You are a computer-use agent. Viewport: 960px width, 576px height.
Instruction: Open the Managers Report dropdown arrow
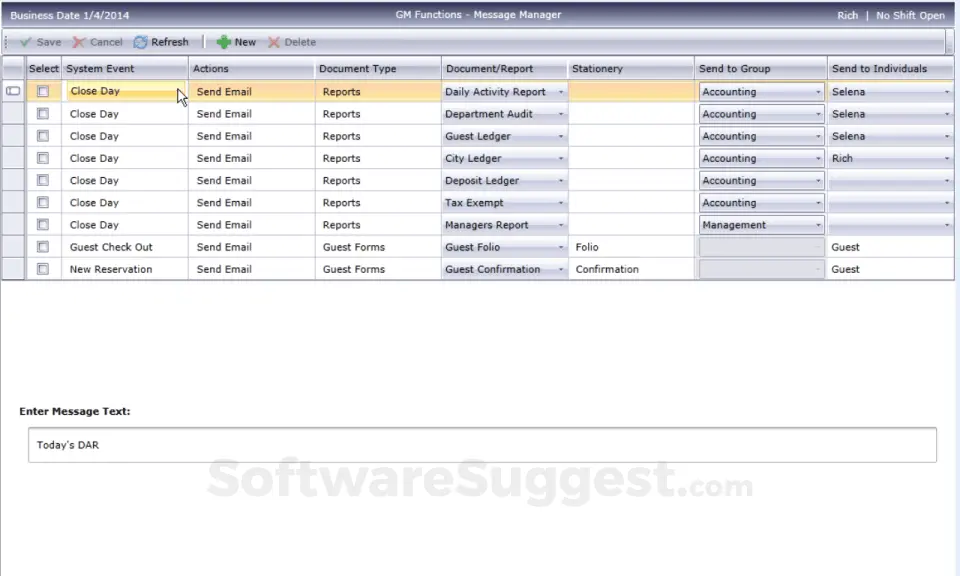click(x=560, y=225)
